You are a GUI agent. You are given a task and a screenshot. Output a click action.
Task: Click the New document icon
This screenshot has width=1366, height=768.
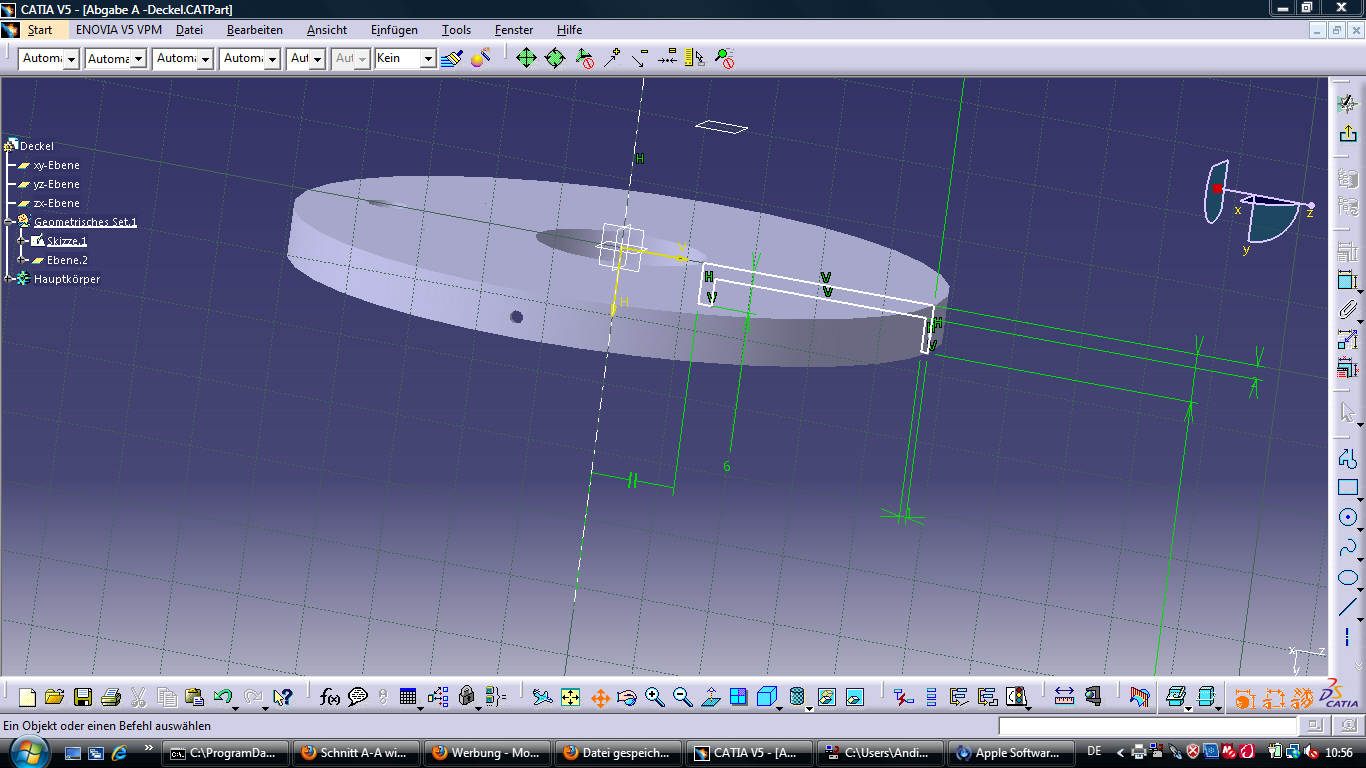(x=28, y=697)
